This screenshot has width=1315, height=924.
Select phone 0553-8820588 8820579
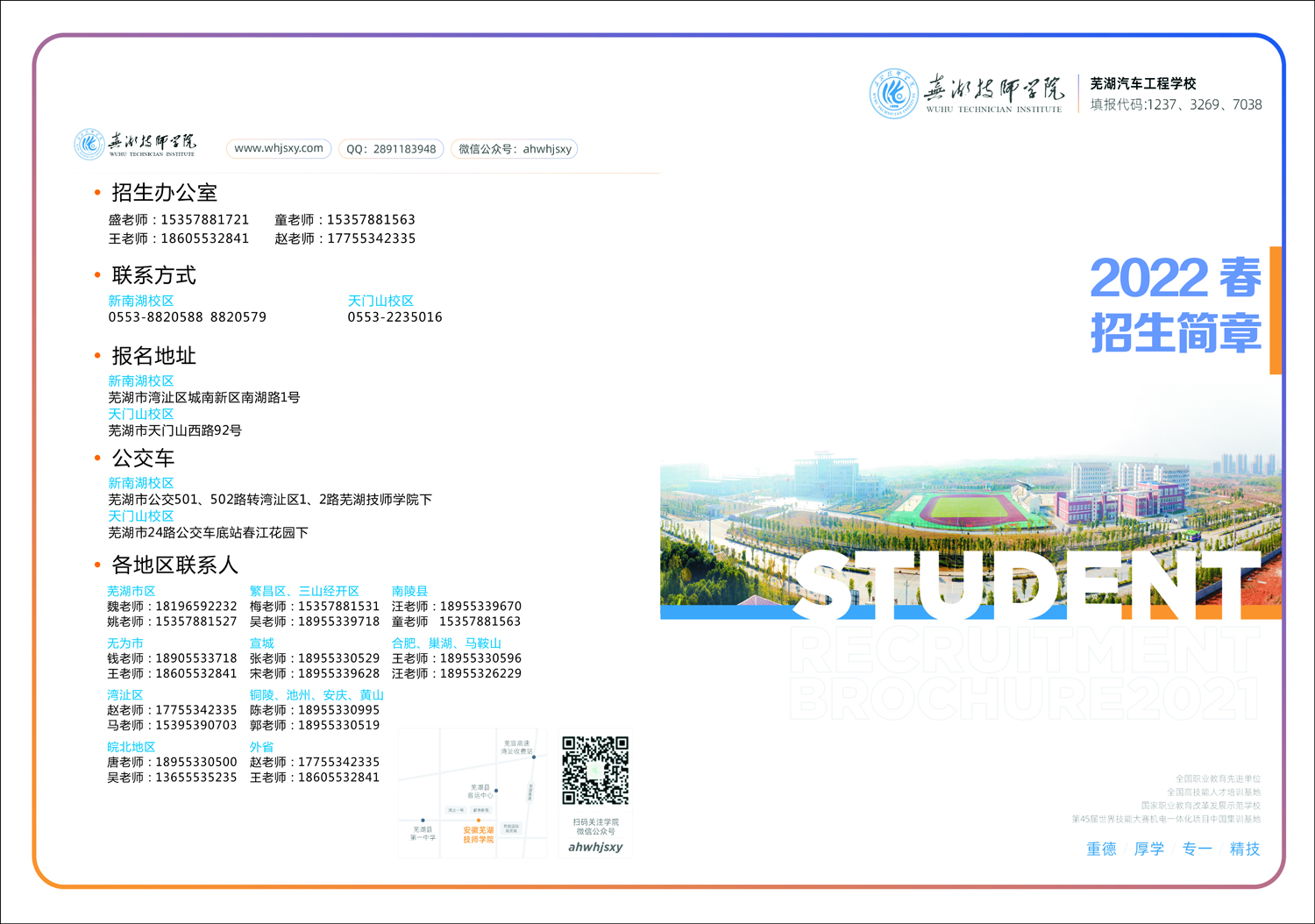(188, 317)
